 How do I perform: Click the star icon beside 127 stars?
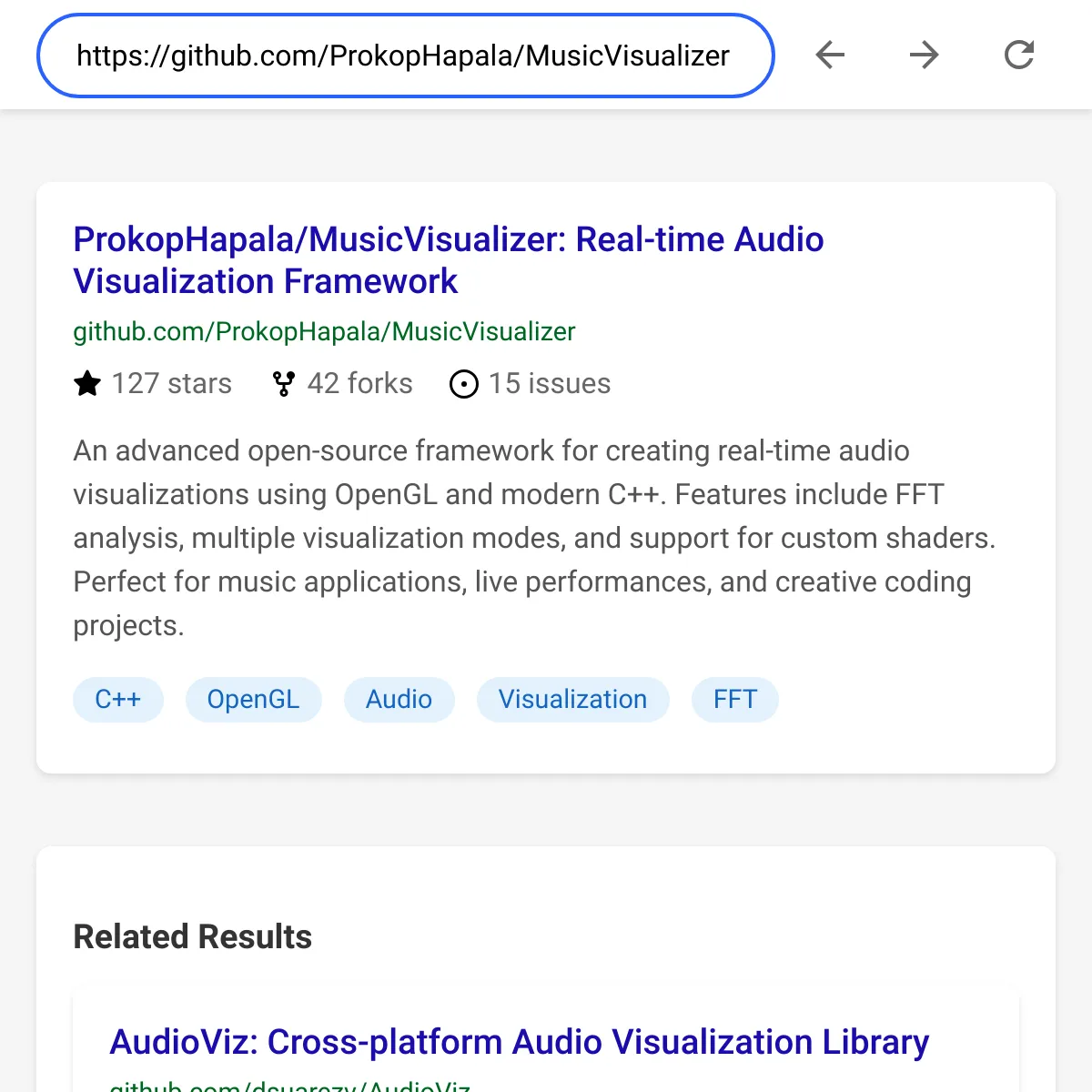pos(87,384)
